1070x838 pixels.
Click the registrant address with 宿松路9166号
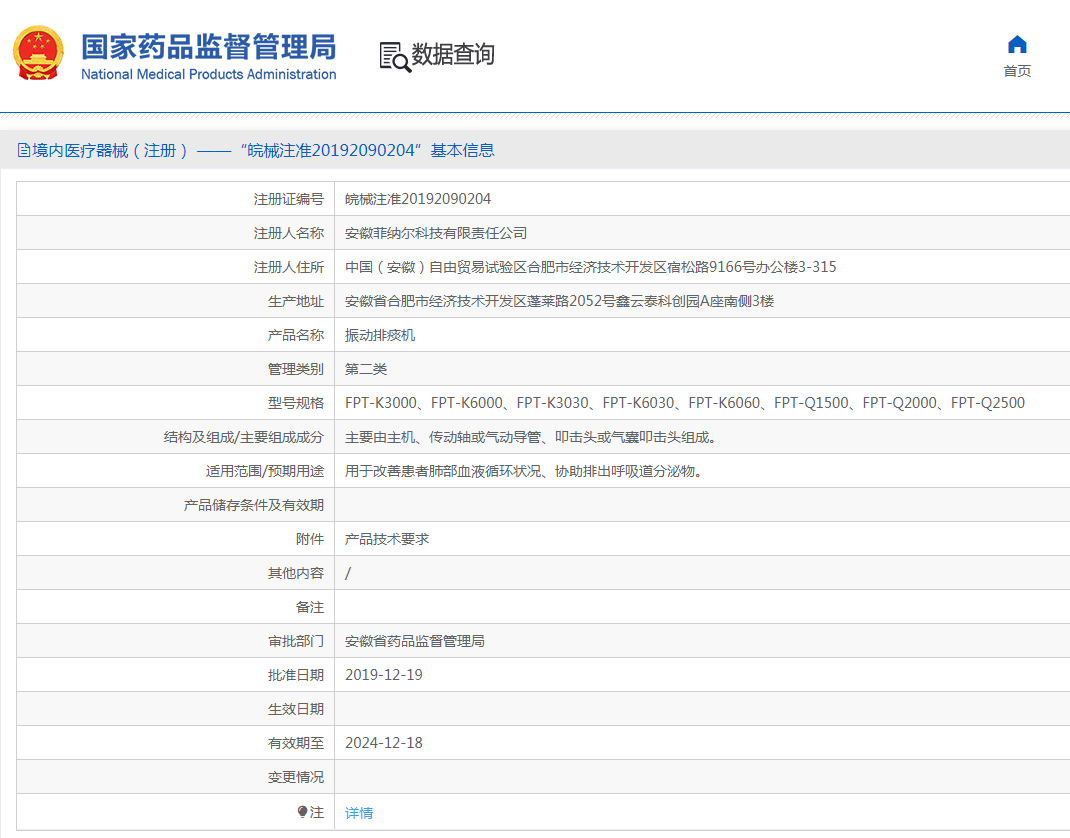(590, 267)
